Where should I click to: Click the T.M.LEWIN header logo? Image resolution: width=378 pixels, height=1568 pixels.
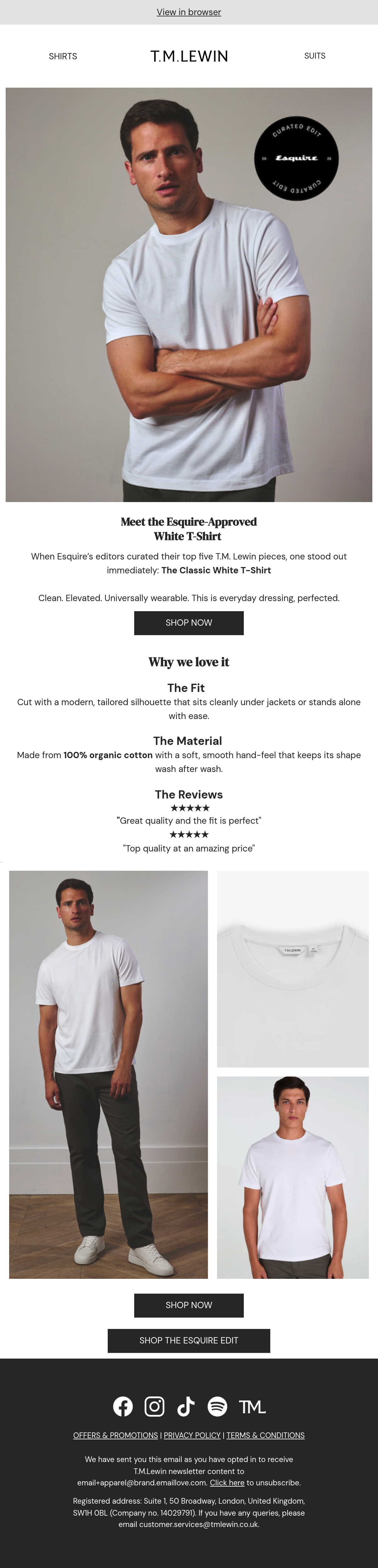click(189, 56)
